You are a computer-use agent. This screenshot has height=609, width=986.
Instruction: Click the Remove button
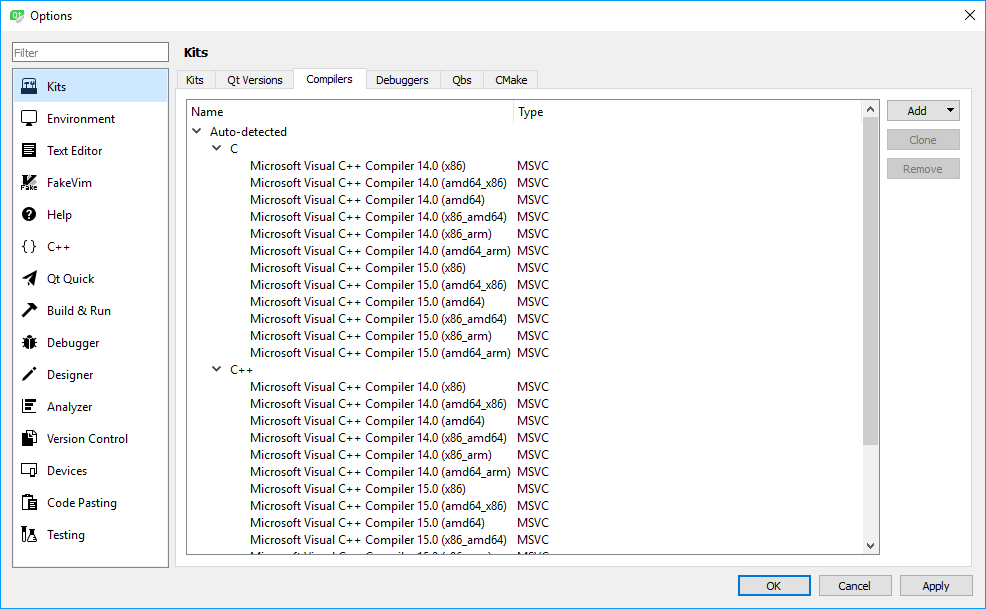923,169
